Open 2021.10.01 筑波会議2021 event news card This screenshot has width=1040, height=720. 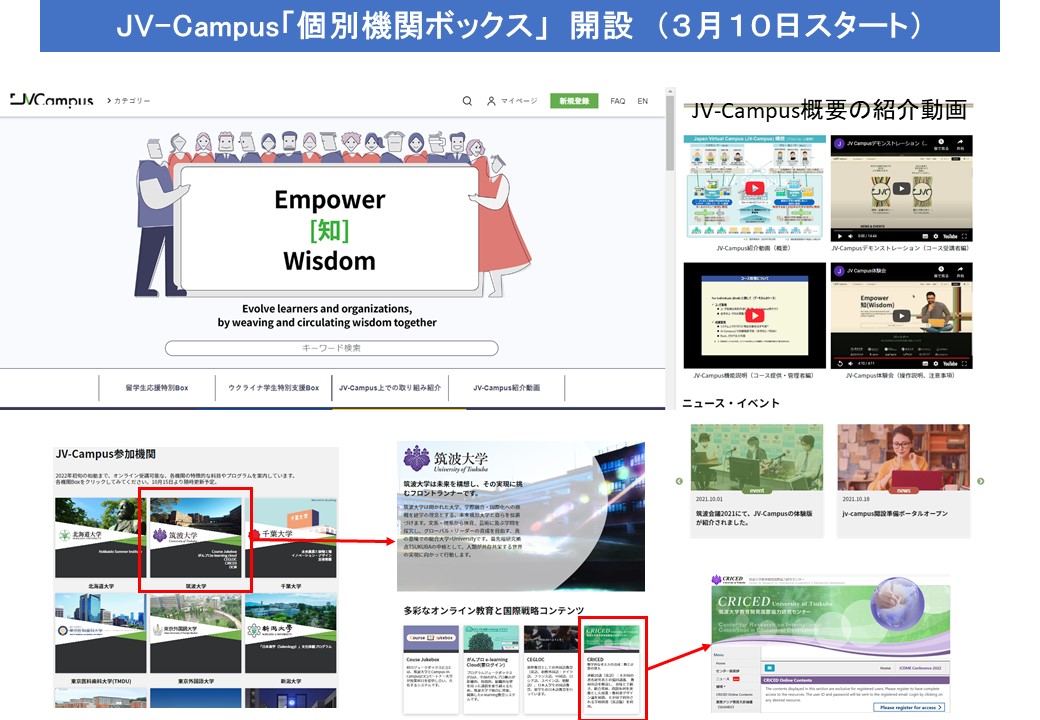tap(757, 481)
